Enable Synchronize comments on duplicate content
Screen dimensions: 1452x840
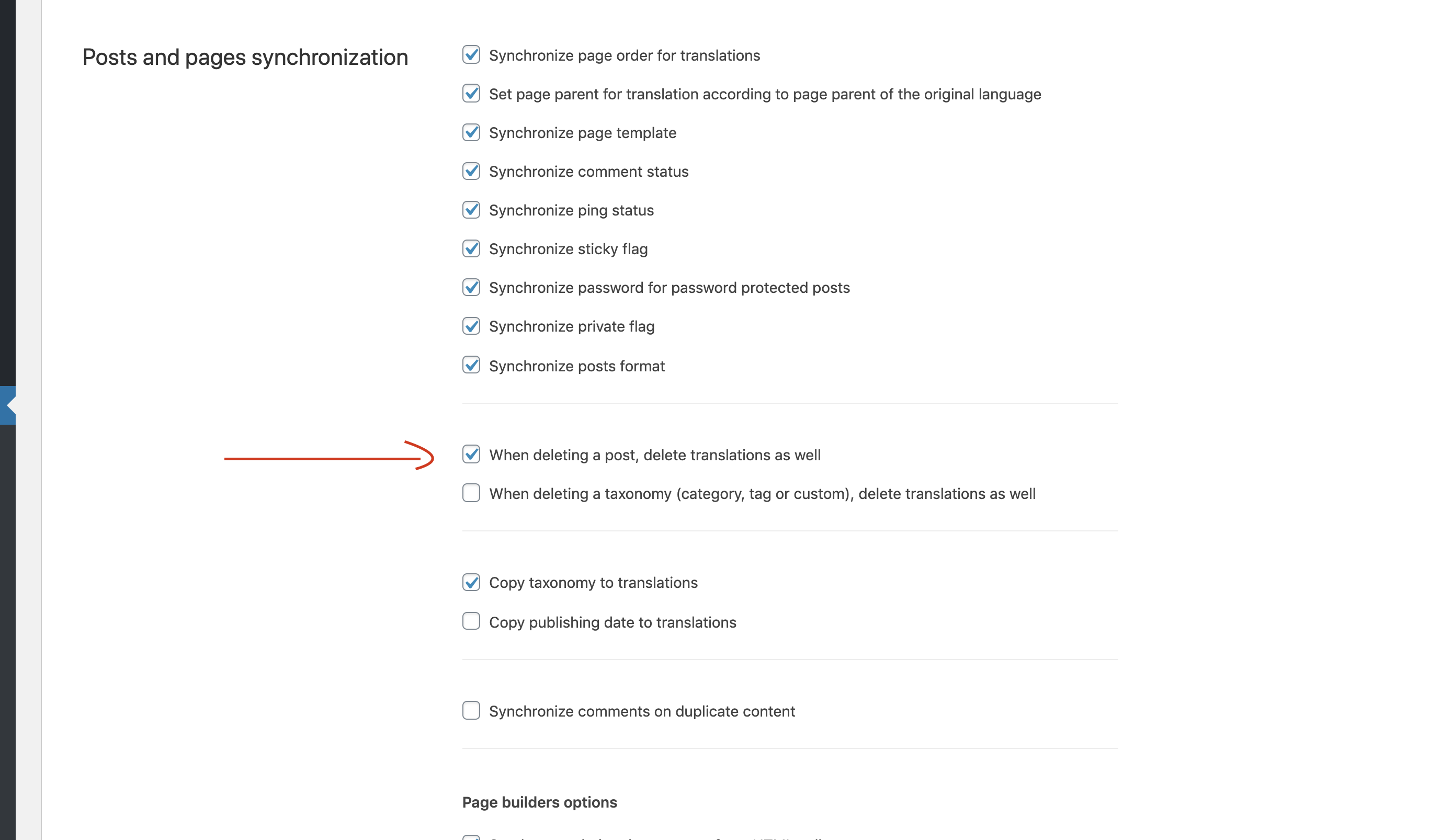click(x=471, y=710)
